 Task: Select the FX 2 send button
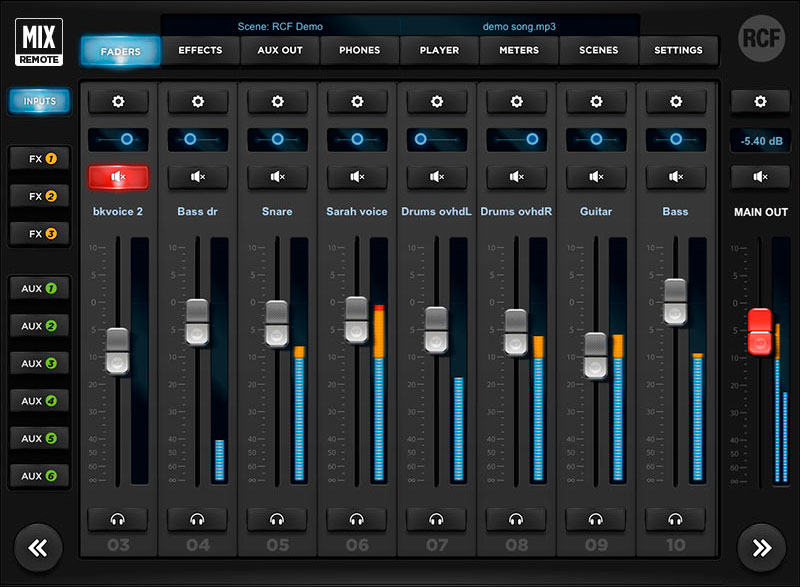click(x=40, y=196)
